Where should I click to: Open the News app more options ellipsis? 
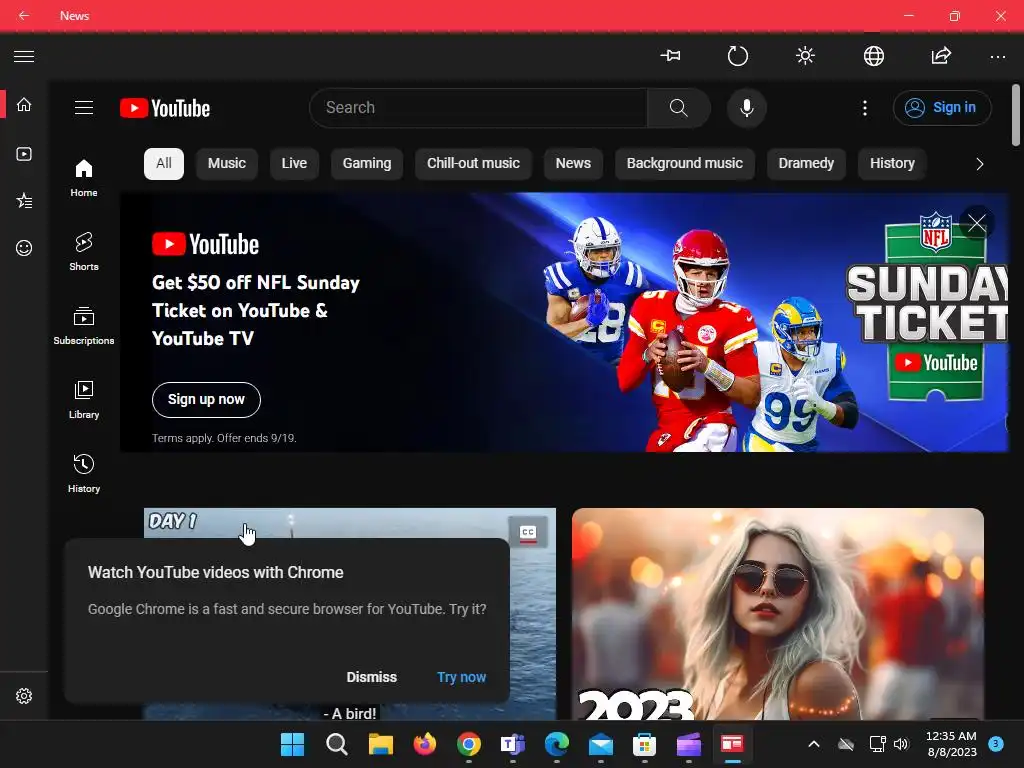[997, 57]
